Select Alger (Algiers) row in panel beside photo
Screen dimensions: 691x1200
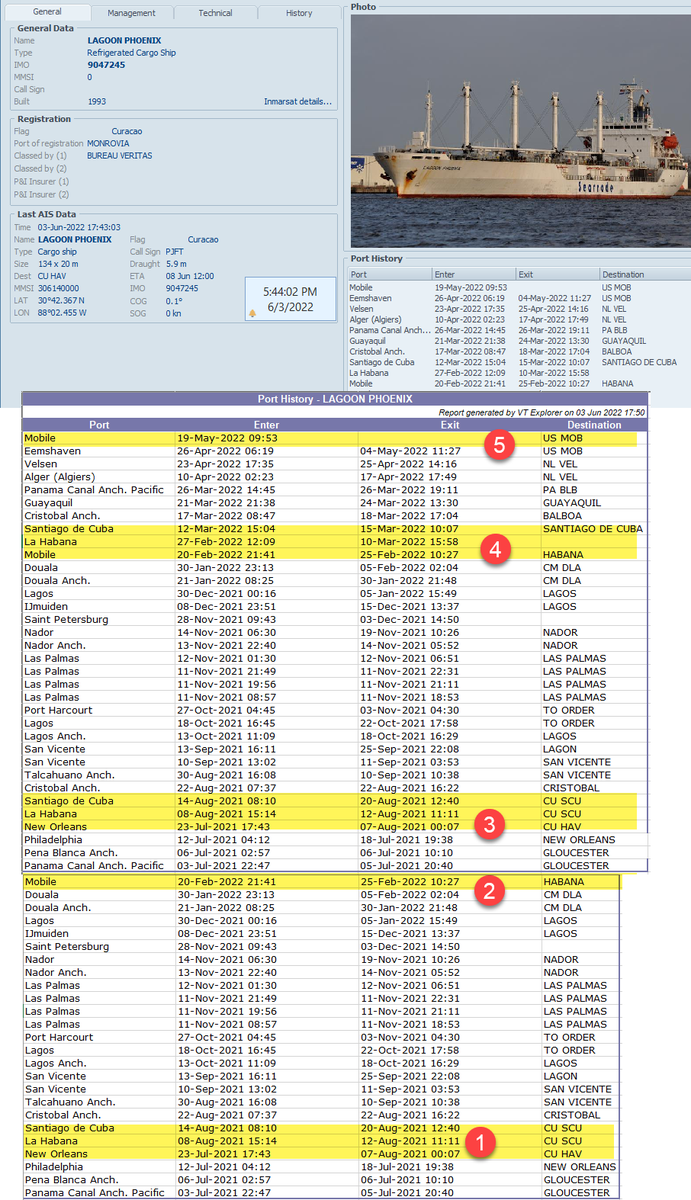click(x=518, y=319)
